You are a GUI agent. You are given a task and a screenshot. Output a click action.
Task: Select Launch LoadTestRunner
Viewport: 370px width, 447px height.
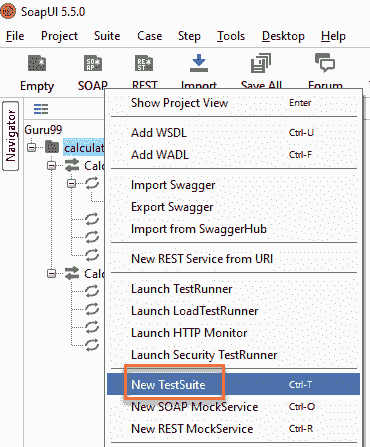click(234, 311)
